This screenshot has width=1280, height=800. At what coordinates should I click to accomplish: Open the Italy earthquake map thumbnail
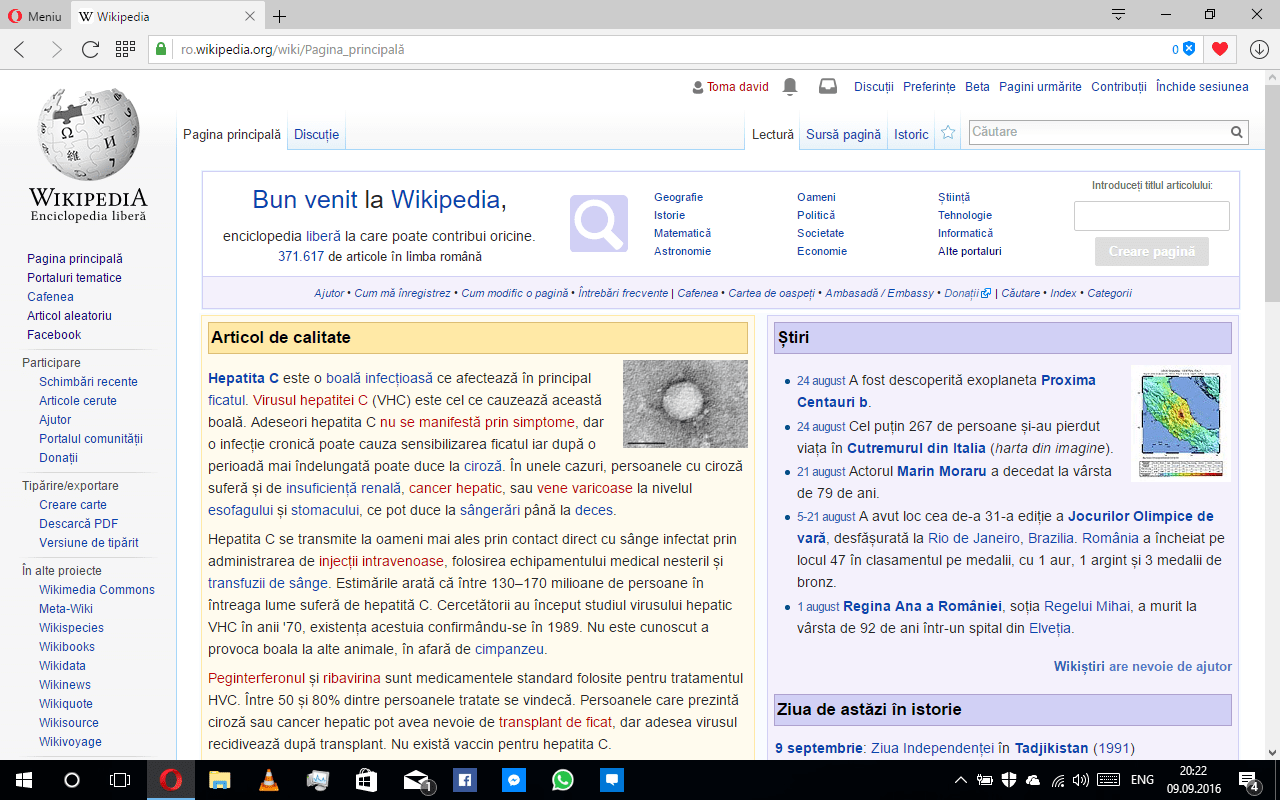[x=1181, y=423]
